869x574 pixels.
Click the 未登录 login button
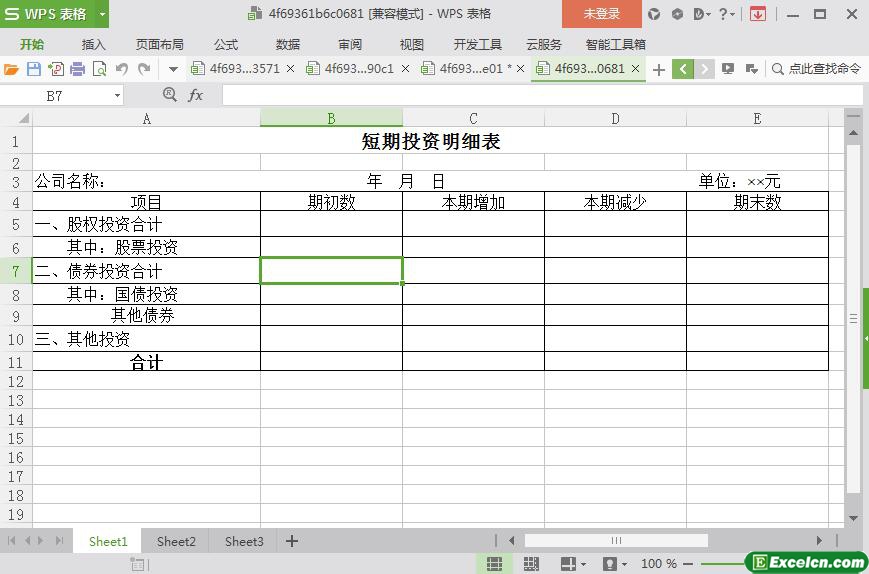[601, 14]
